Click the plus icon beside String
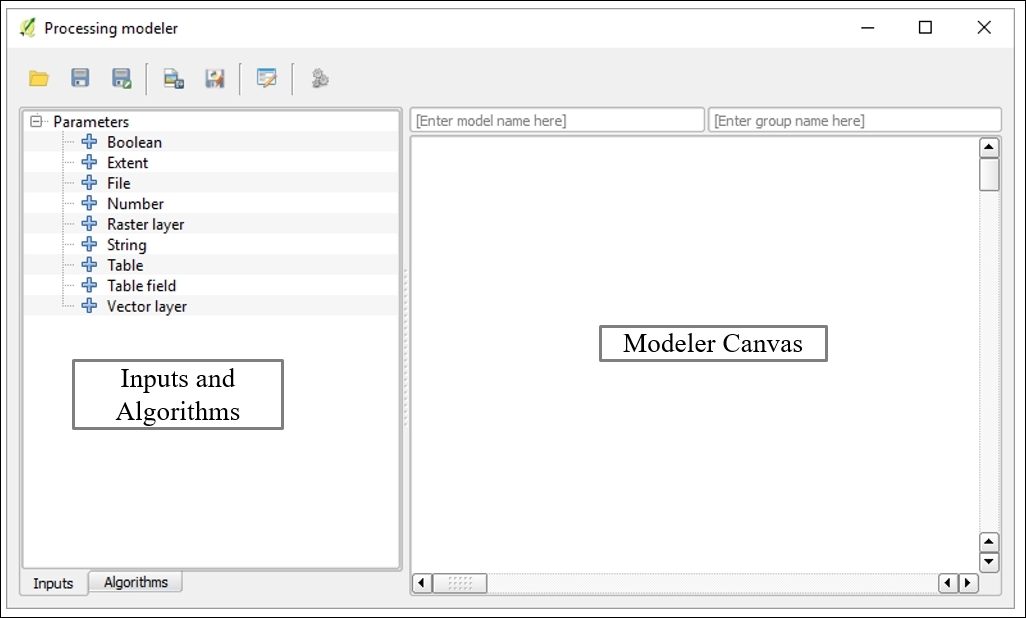This screenshot has height=618, width=1026. coord(90,244)
